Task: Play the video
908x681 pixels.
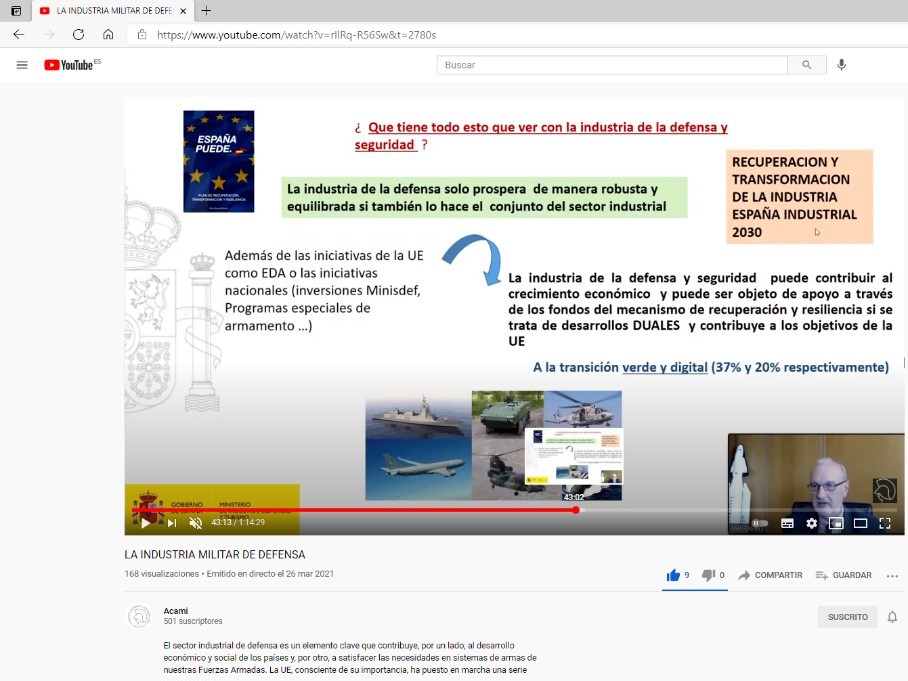Action: click(x=146, y=523)
